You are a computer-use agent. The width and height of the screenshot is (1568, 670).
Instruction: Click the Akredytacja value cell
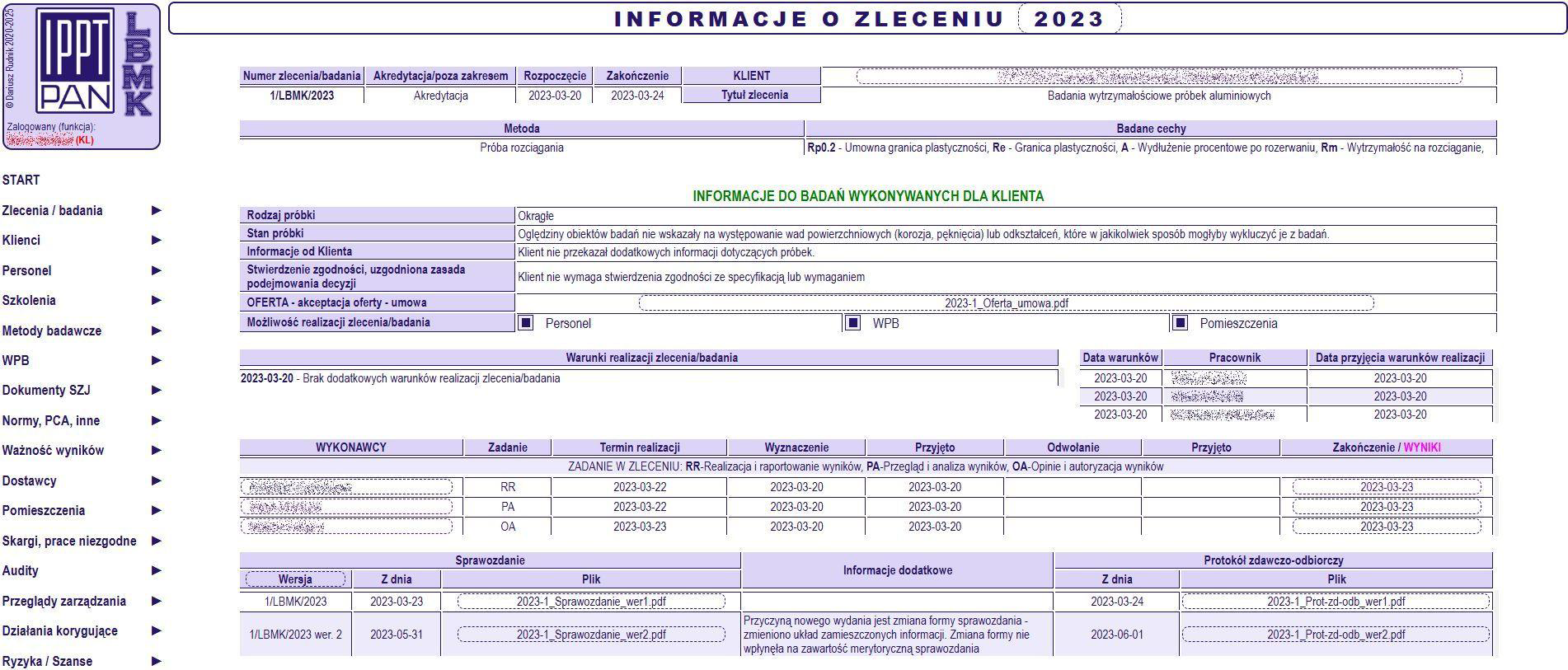pos(440,96)
